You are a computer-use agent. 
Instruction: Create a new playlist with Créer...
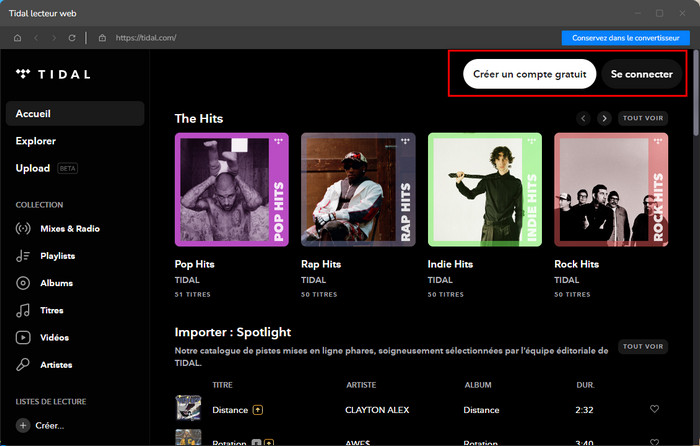point(50,425)
